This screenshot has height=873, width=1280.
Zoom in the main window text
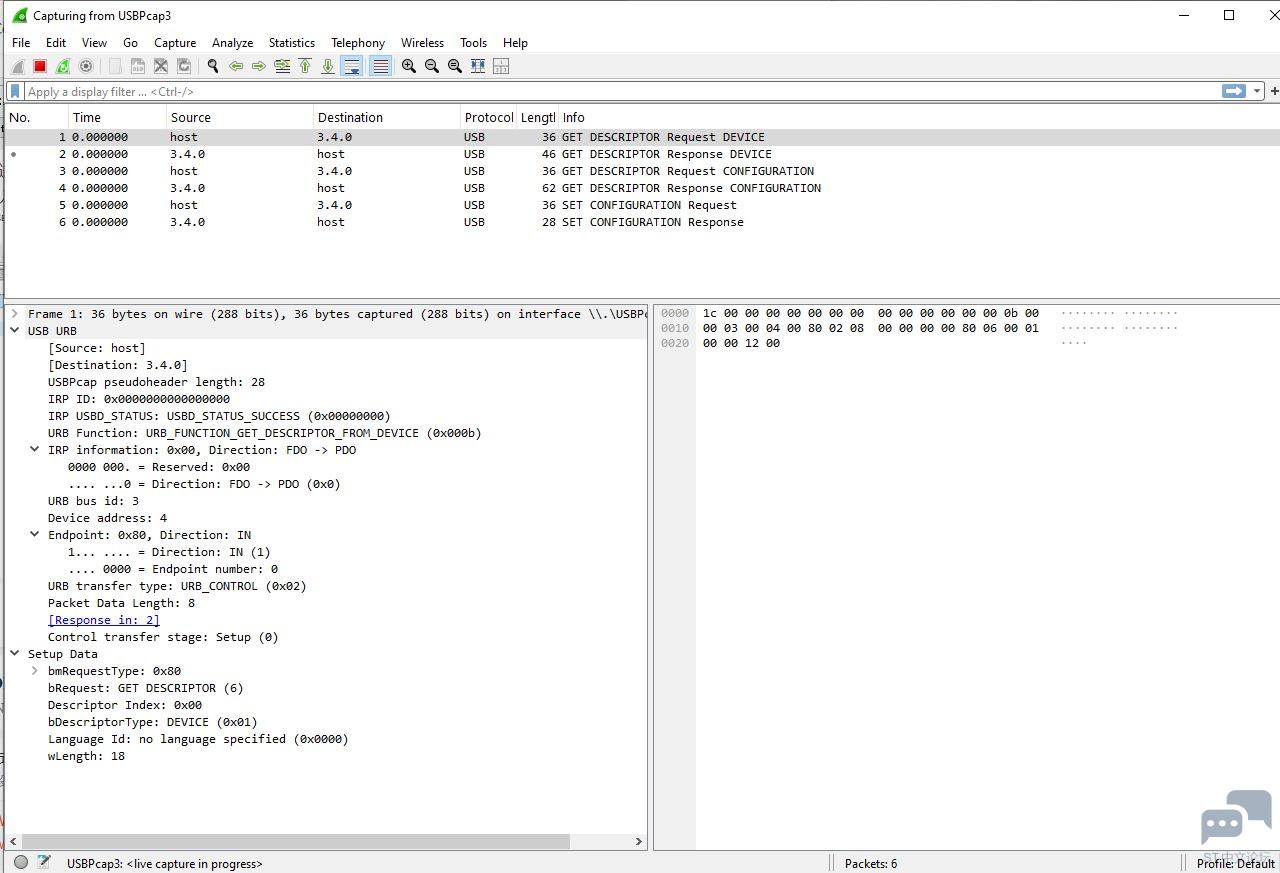pyautogui.click(x=409, y=66)
